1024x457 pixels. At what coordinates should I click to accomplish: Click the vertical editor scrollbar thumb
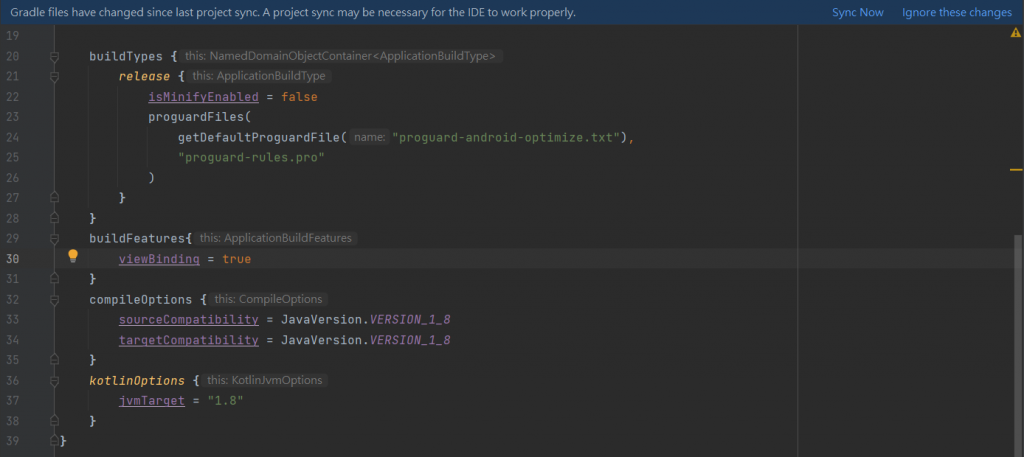coord(1018,346)
